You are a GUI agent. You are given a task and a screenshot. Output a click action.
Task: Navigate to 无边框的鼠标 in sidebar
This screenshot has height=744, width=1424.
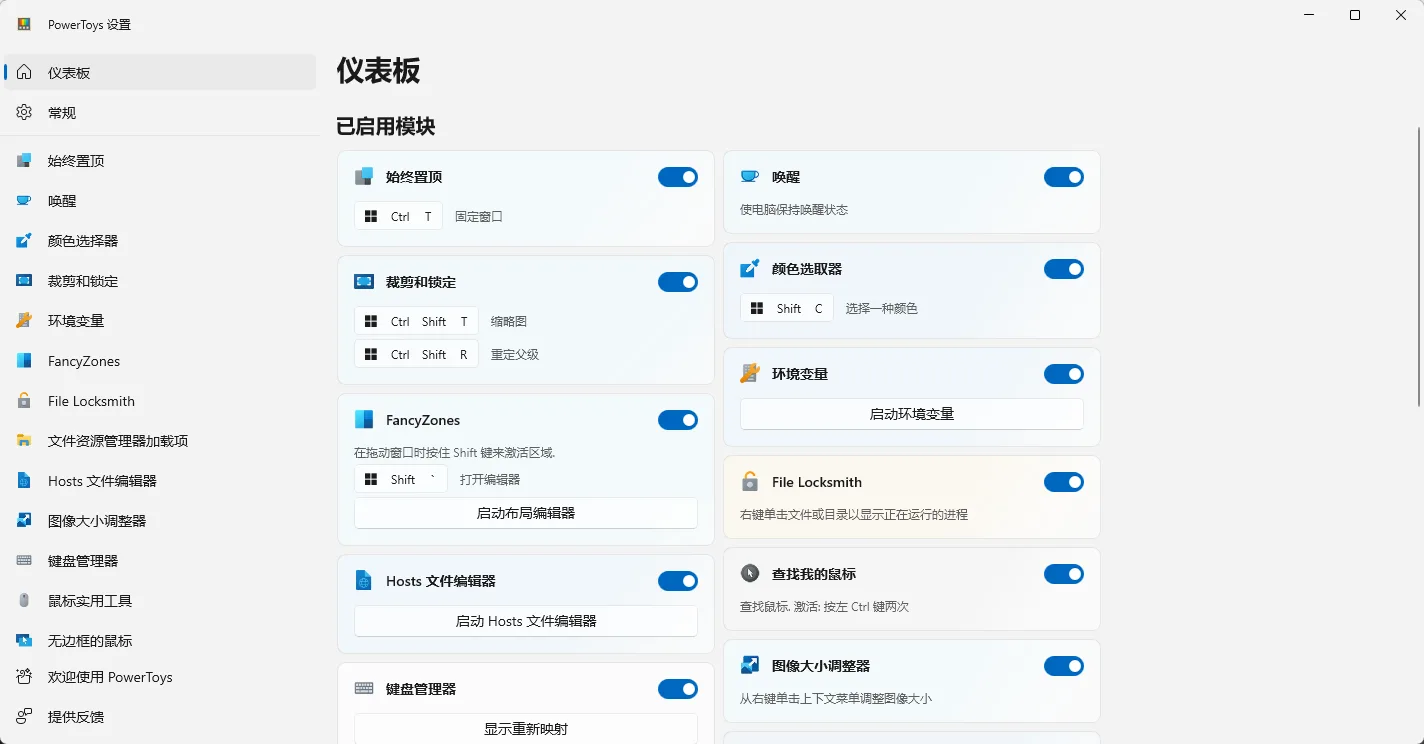pyautogui.click(x=160, y=641)
